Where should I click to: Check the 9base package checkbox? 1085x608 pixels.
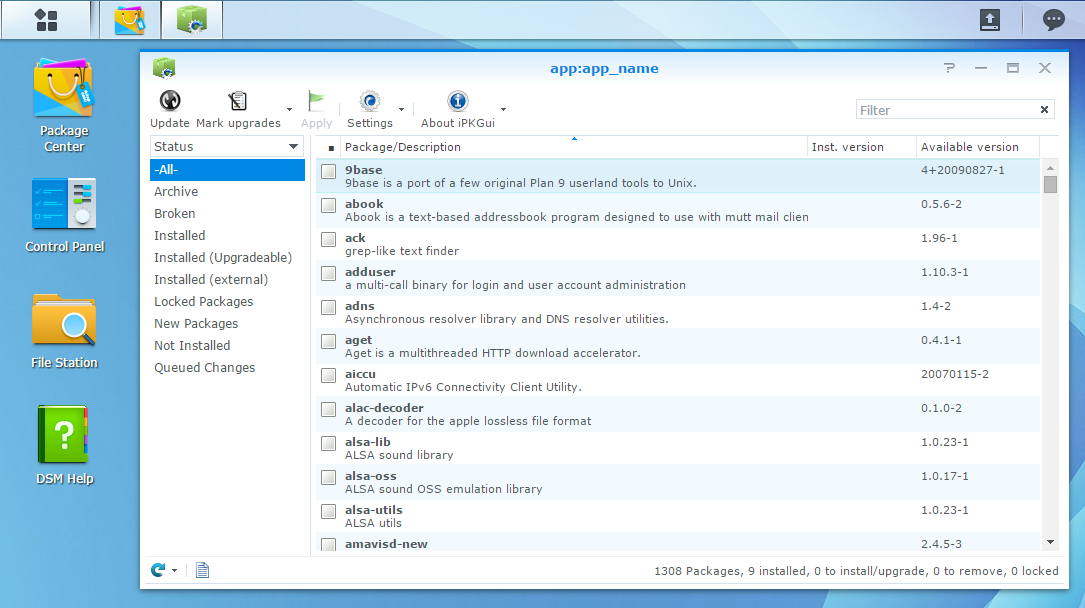[329, 172]
